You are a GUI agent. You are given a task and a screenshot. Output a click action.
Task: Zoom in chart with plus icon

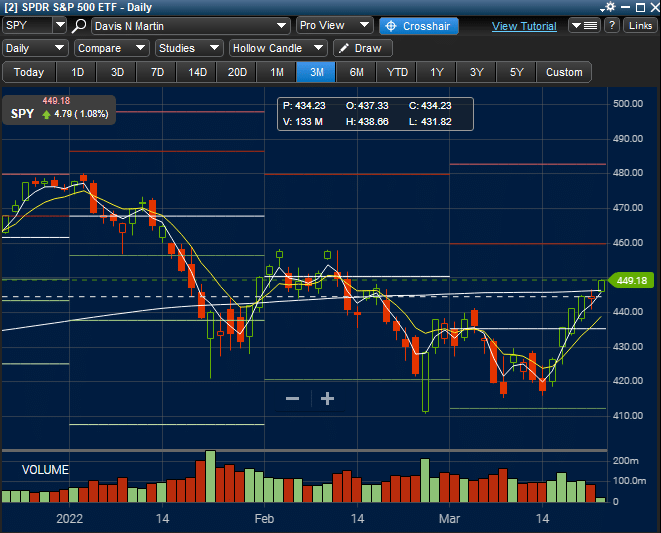coord(328,398)
